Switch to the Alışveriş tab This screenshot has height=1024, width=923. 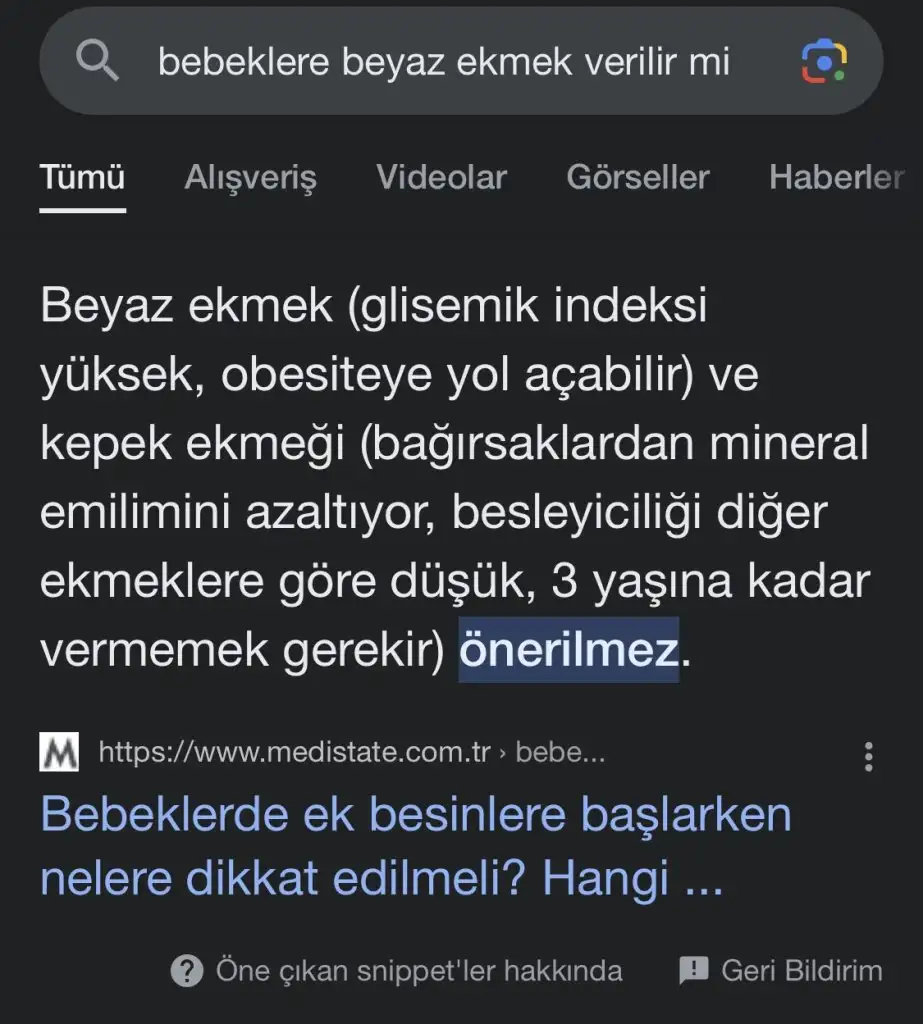[x=250, y=178]
